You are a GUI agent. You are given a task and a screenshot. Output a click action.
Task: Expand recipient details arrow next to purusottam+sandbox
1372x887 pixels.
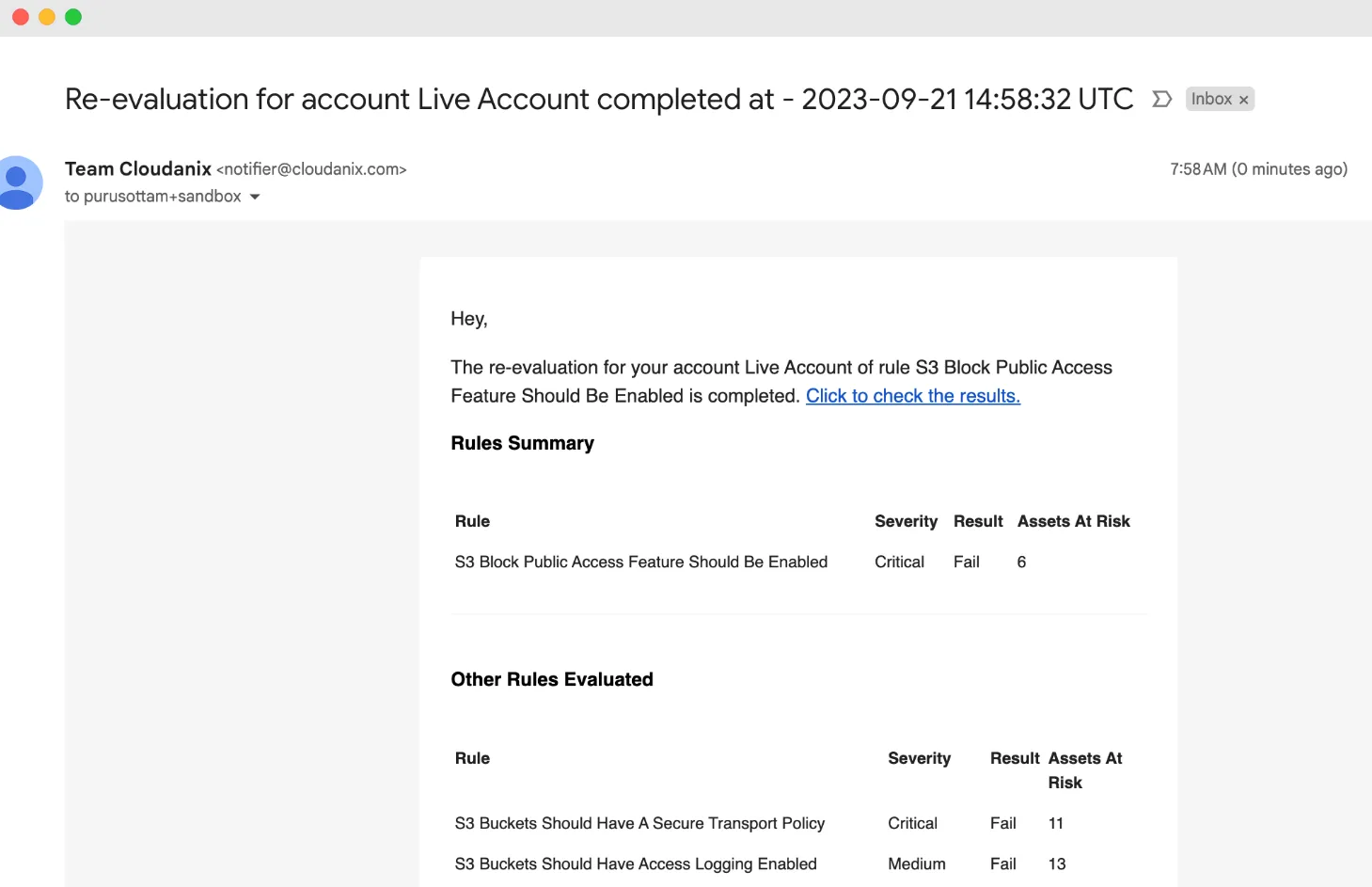click(255, 197)
